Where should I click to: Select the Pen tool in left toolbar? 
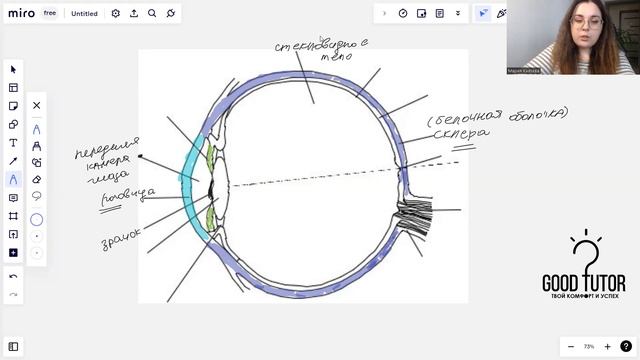(x=13, y=180)
